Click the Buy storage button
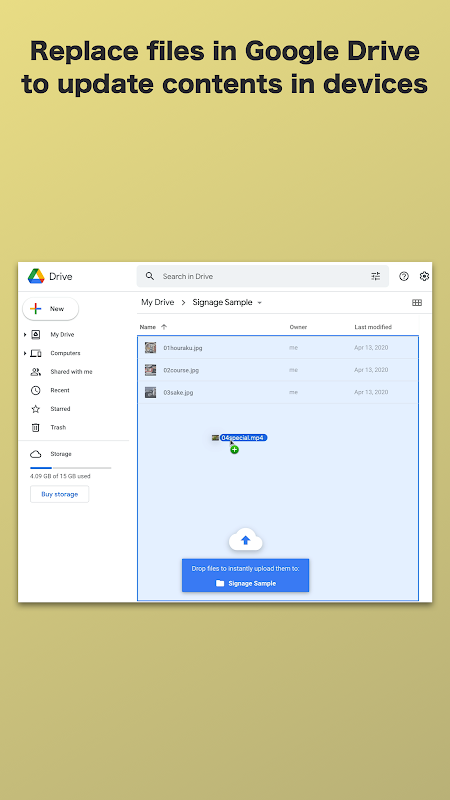 click(x=59, y=494)
